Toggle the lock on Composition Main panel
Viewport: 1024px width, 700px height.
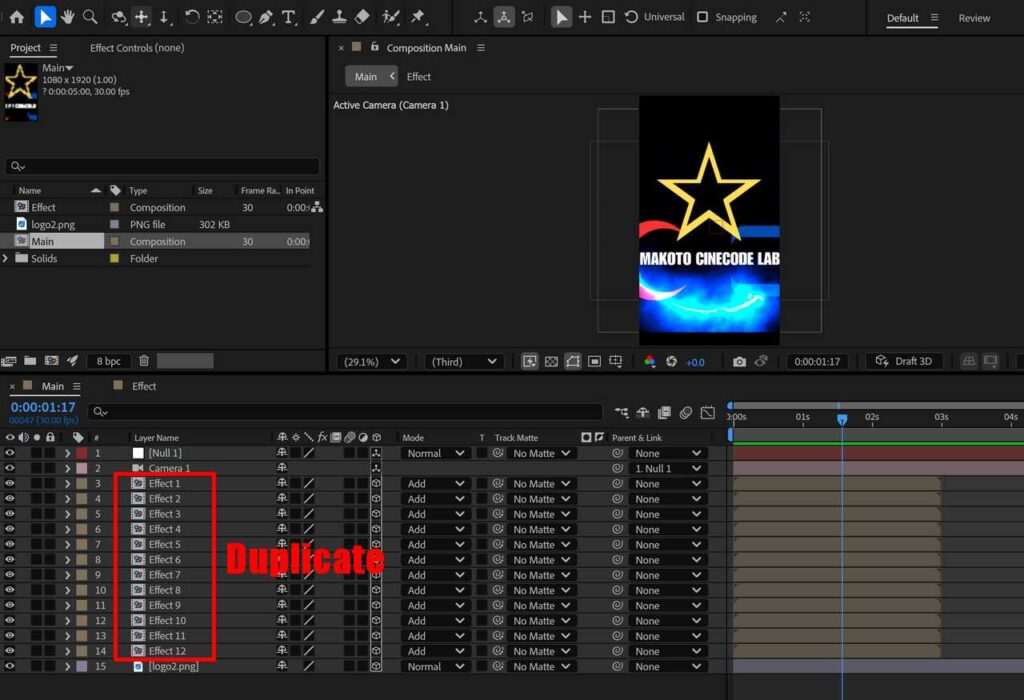pos(375,47)
